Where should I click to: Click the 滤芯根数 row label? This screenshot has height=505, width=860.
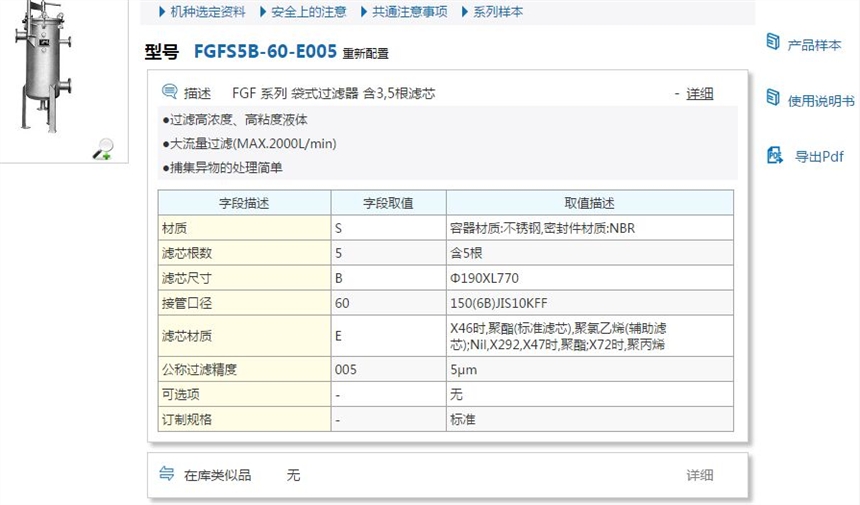(x=187, y=253)
